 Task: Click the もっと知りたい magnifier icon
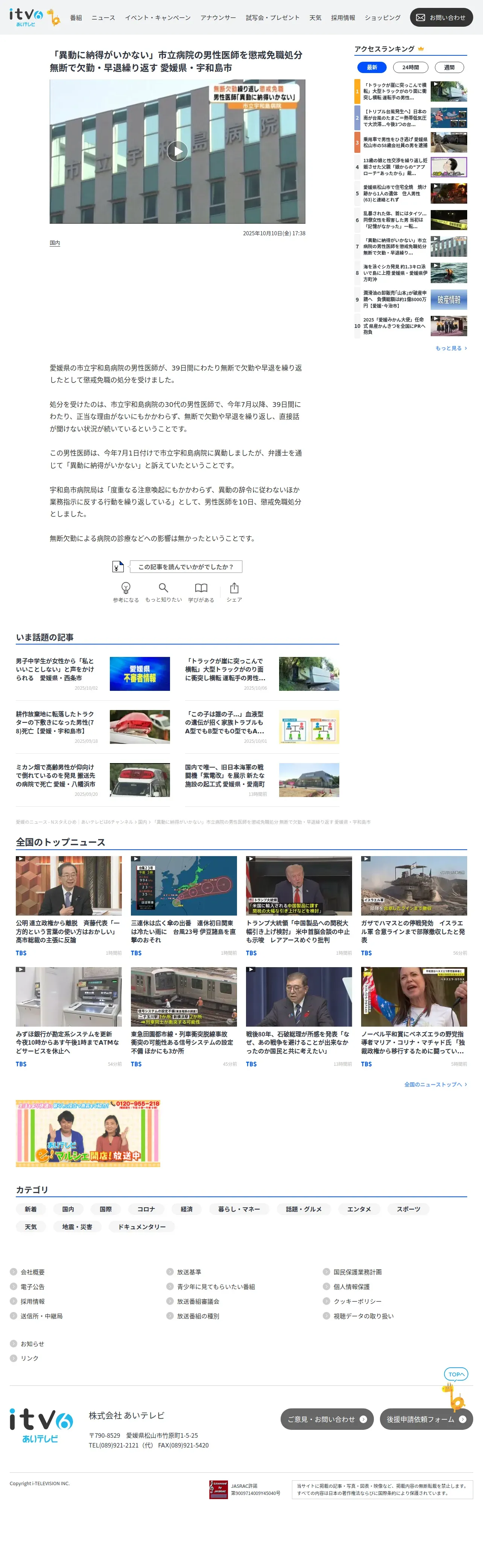point(163,587)
